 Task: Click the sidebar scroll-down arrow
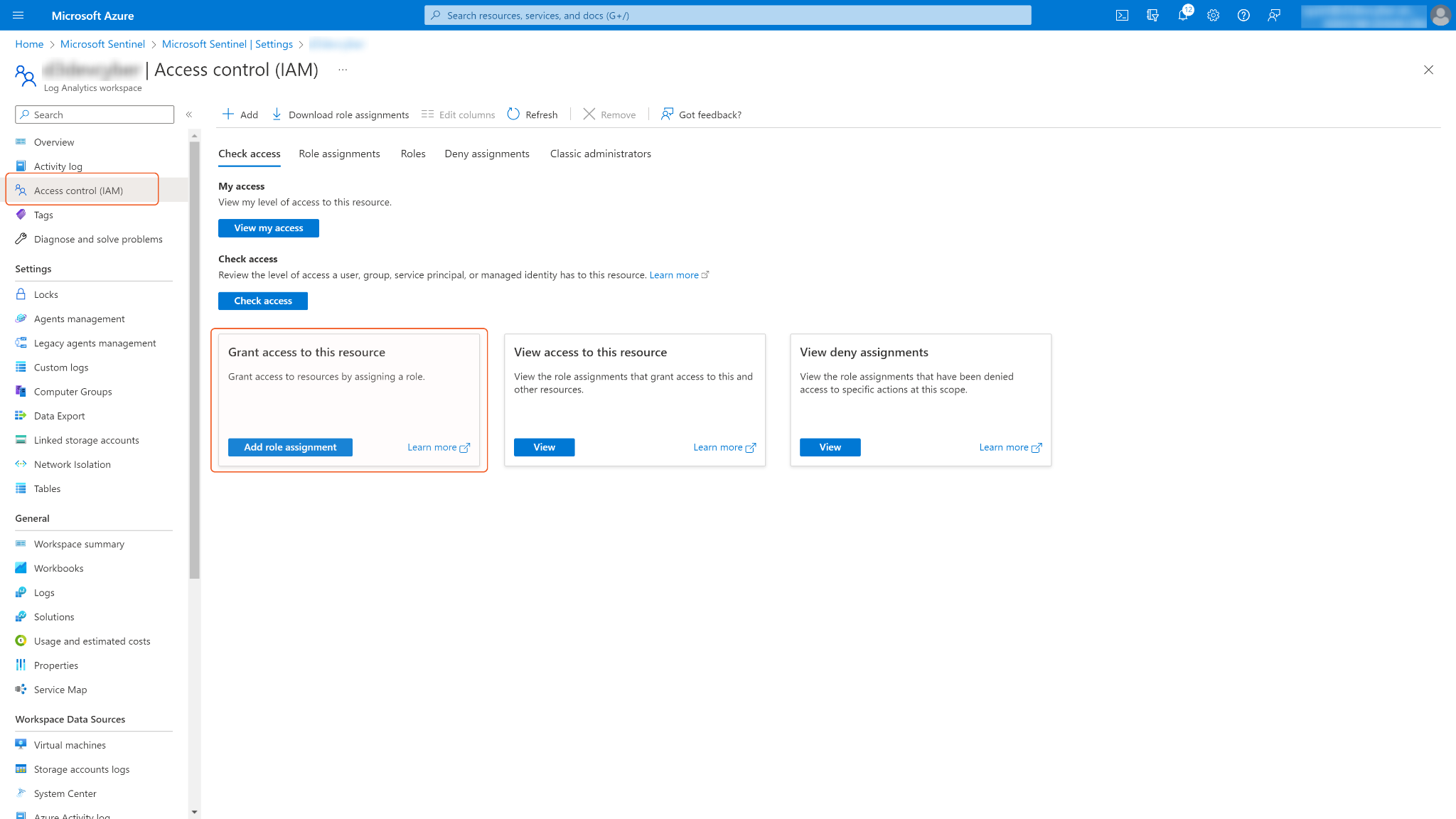194,812
